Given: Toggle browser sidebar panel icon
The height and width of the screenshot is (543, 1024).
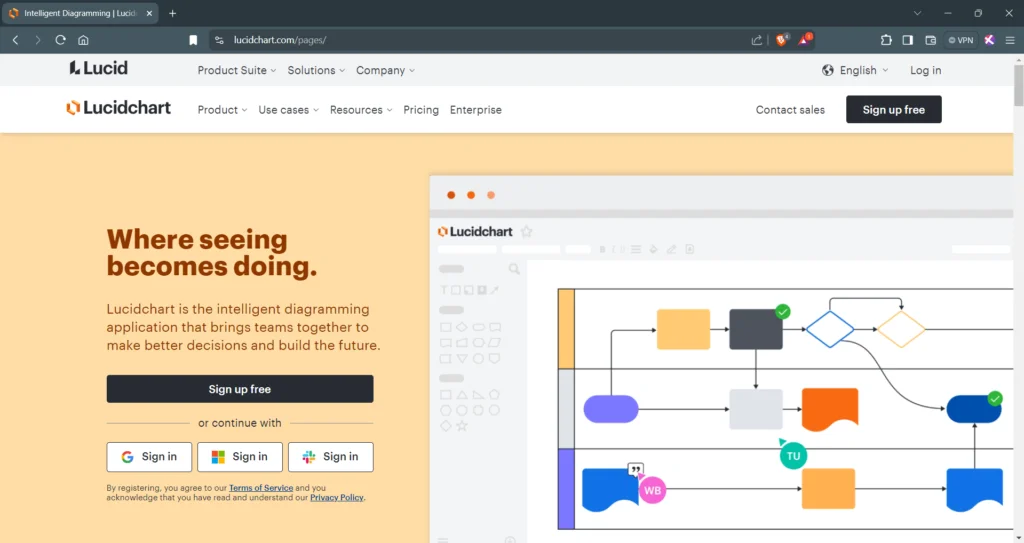Looking at the screenshot, I should pos(908,40).
